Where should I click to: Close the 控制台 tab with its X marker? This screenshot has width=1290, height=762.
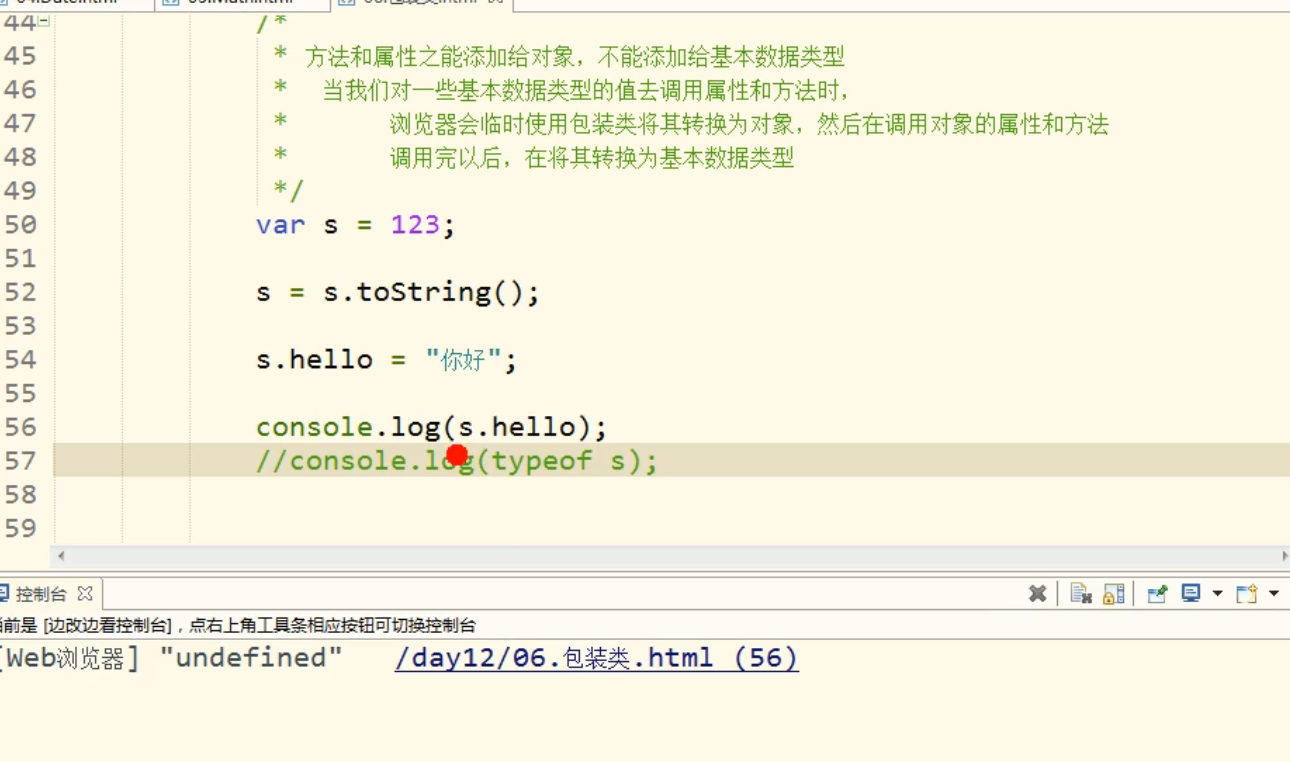pos(85,593)
